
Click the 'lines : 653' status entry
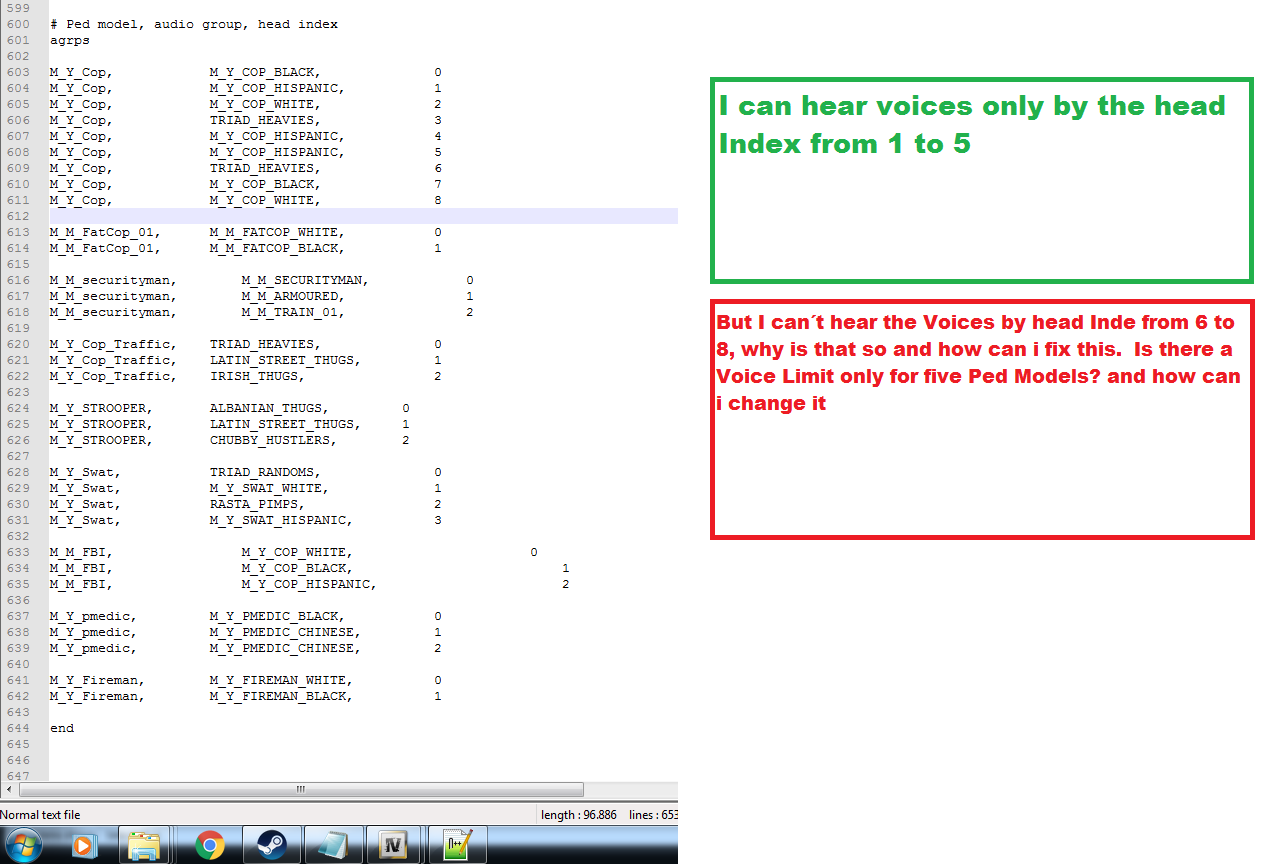click(x=652, y=815)
